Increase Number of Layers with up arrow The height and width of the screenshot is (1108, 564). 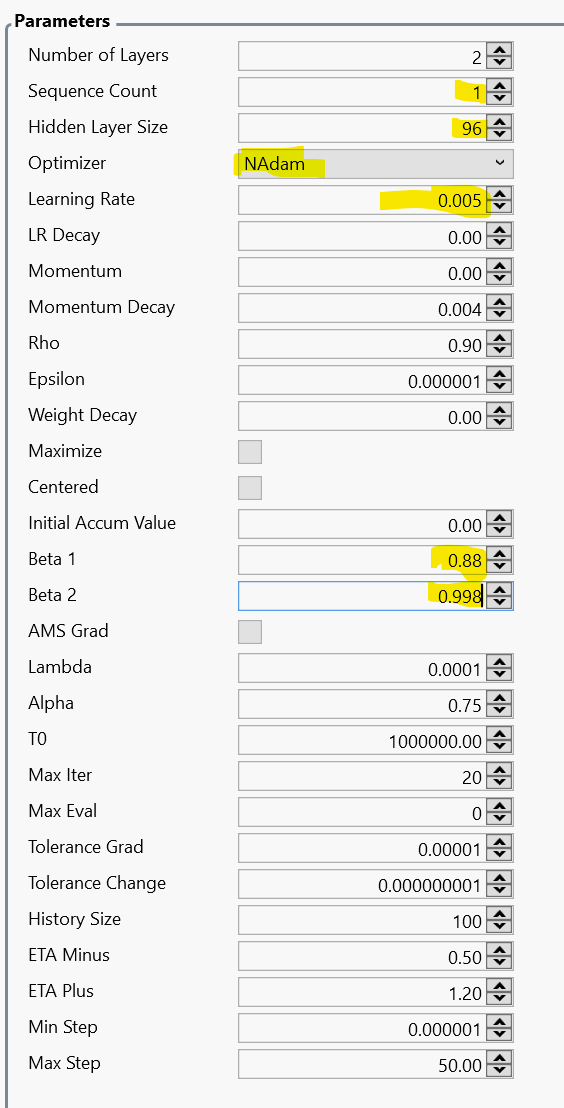[500, 50]
